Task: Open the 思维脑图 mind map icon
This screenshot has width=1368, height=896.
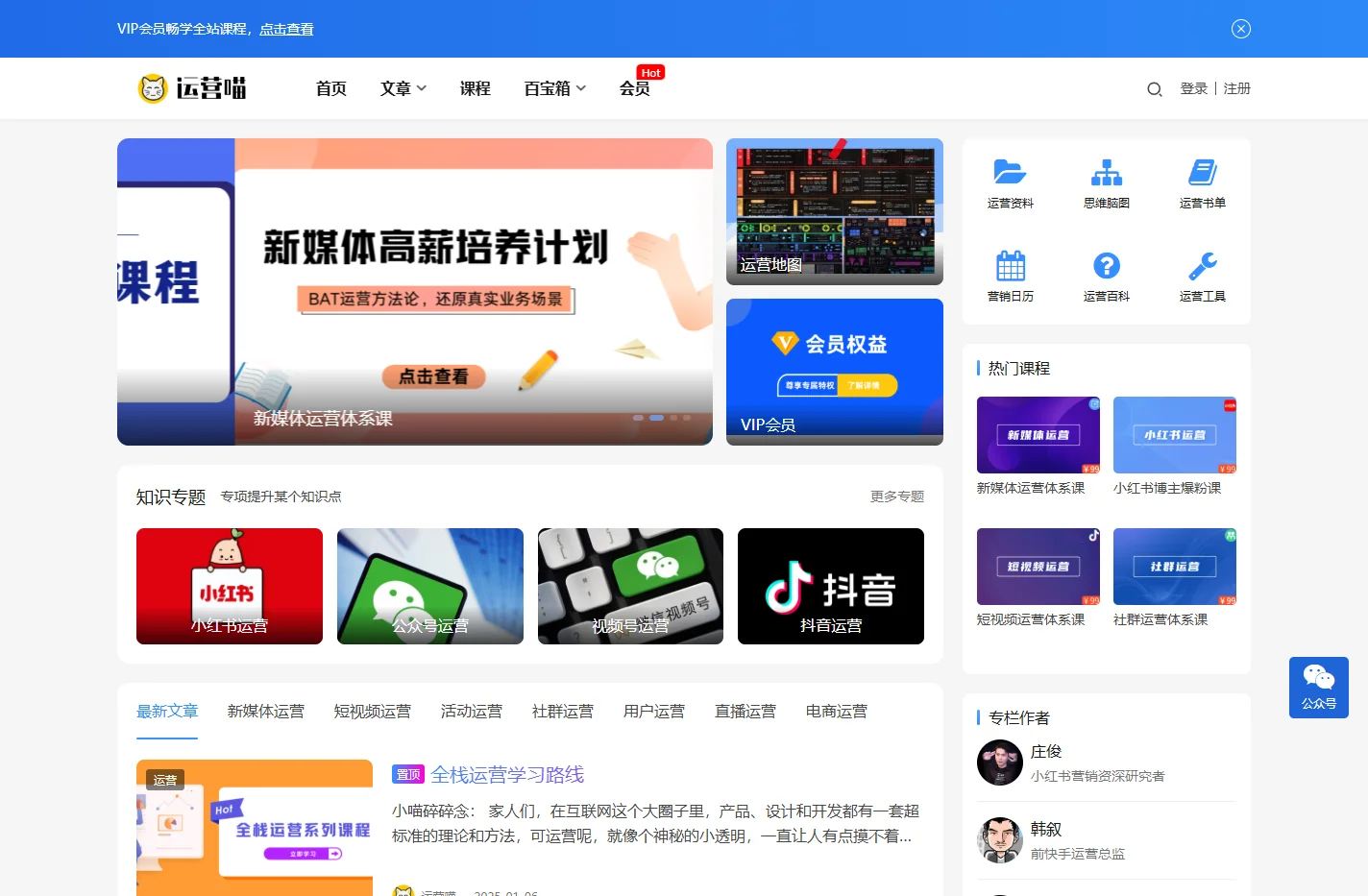Action: tap(1107, 173)
